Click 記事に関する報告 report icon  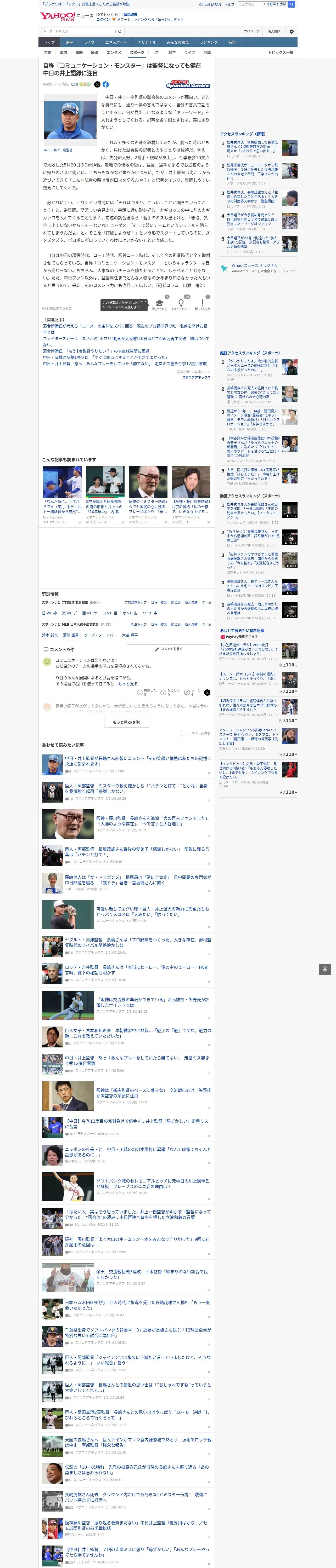[x=44, y=309]
